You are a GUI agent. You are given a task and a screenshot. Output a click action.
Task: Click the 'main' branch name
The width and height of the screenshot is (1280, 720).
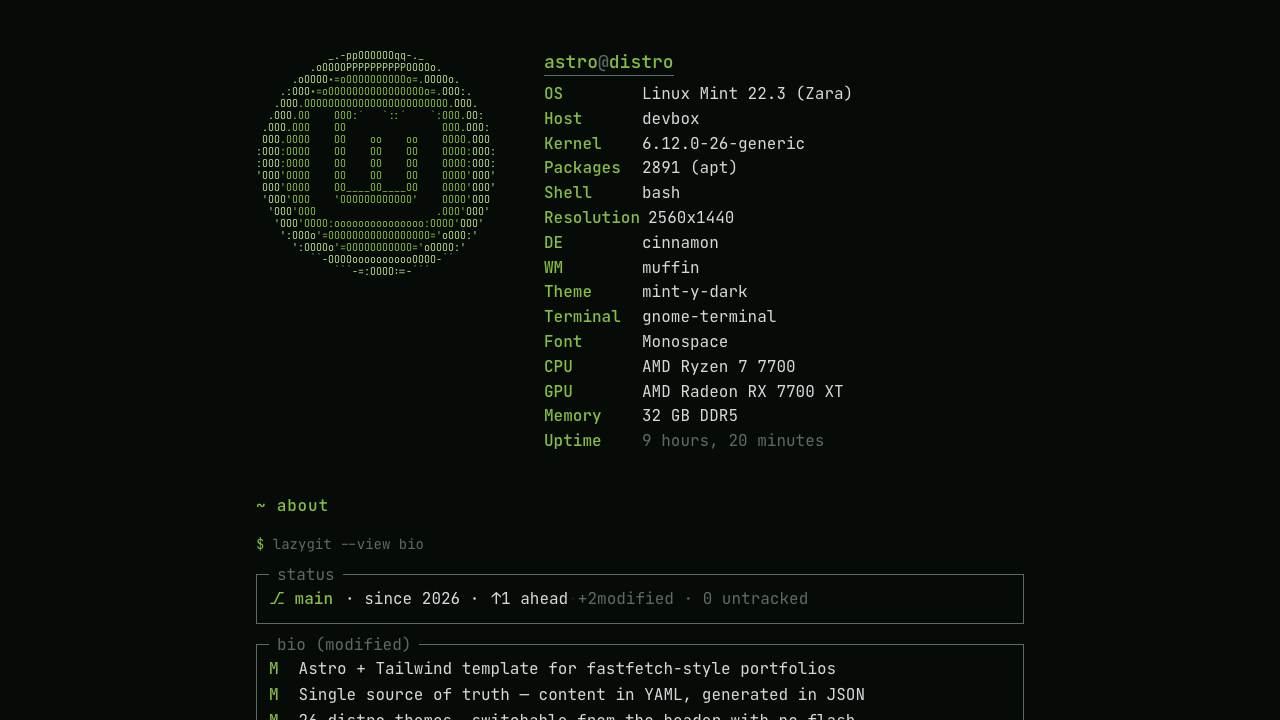tap(314, 599)
